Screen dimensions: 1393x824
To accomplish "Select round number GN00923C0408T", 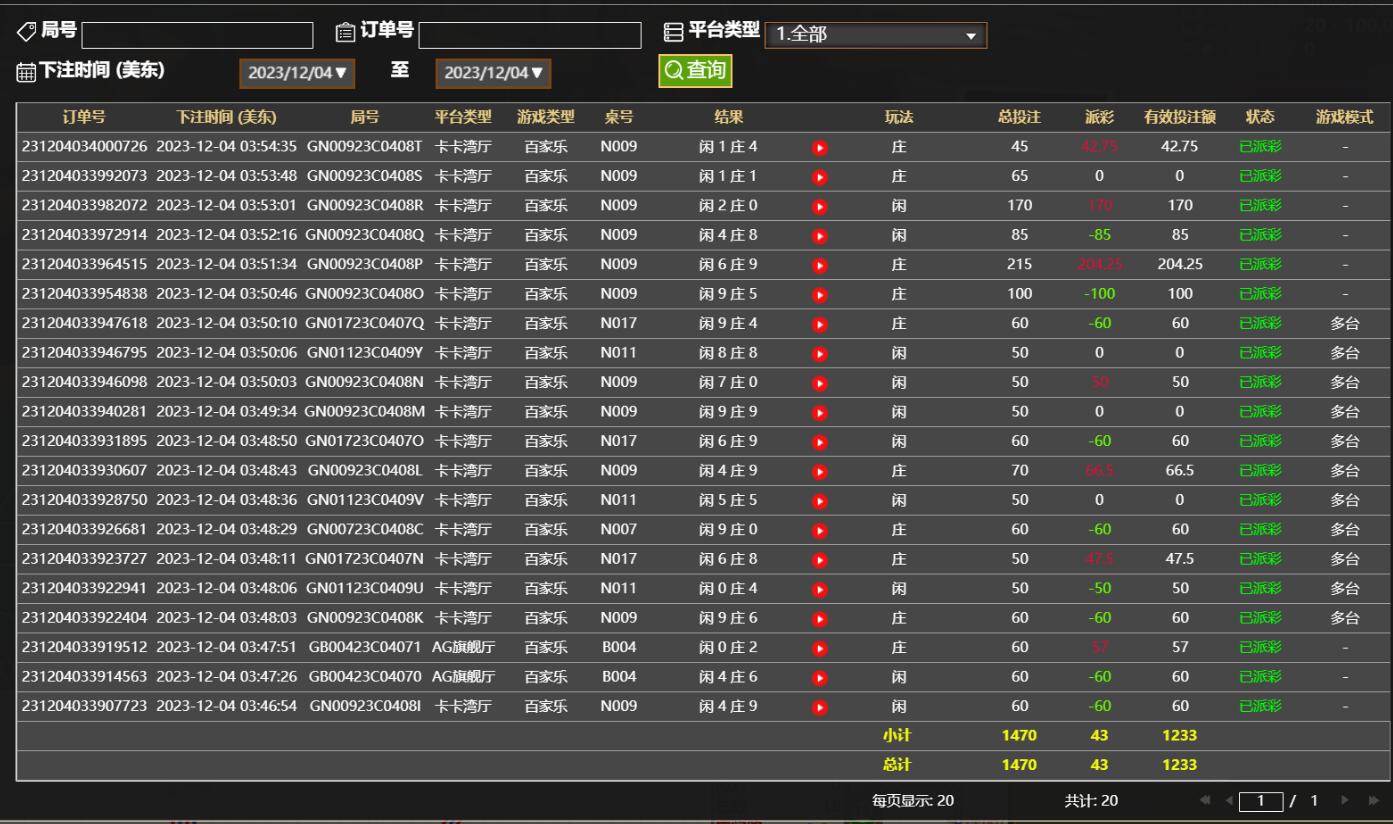I will (365, 147).
